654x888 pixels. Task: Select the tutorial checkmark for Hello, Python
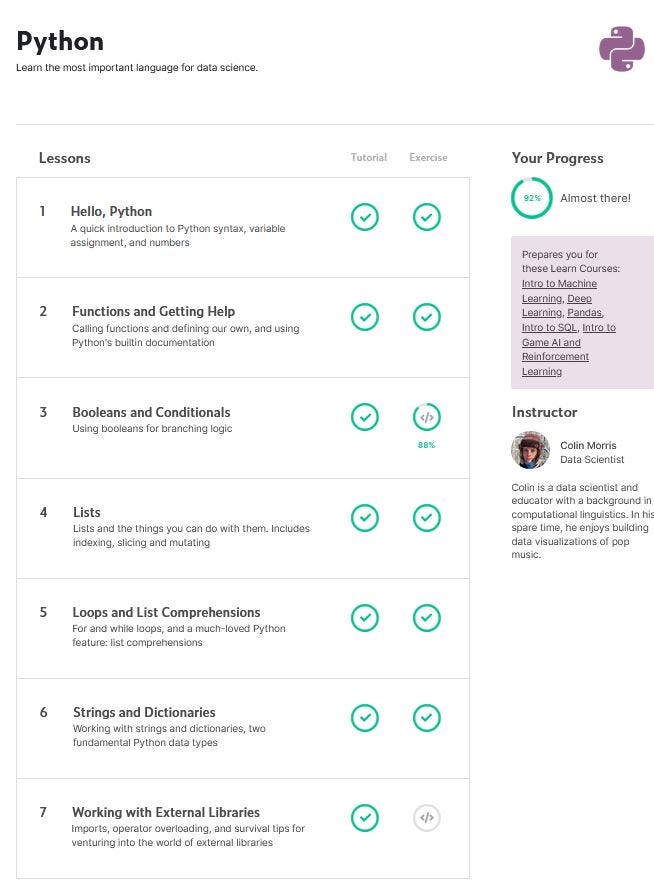point(365,217)
